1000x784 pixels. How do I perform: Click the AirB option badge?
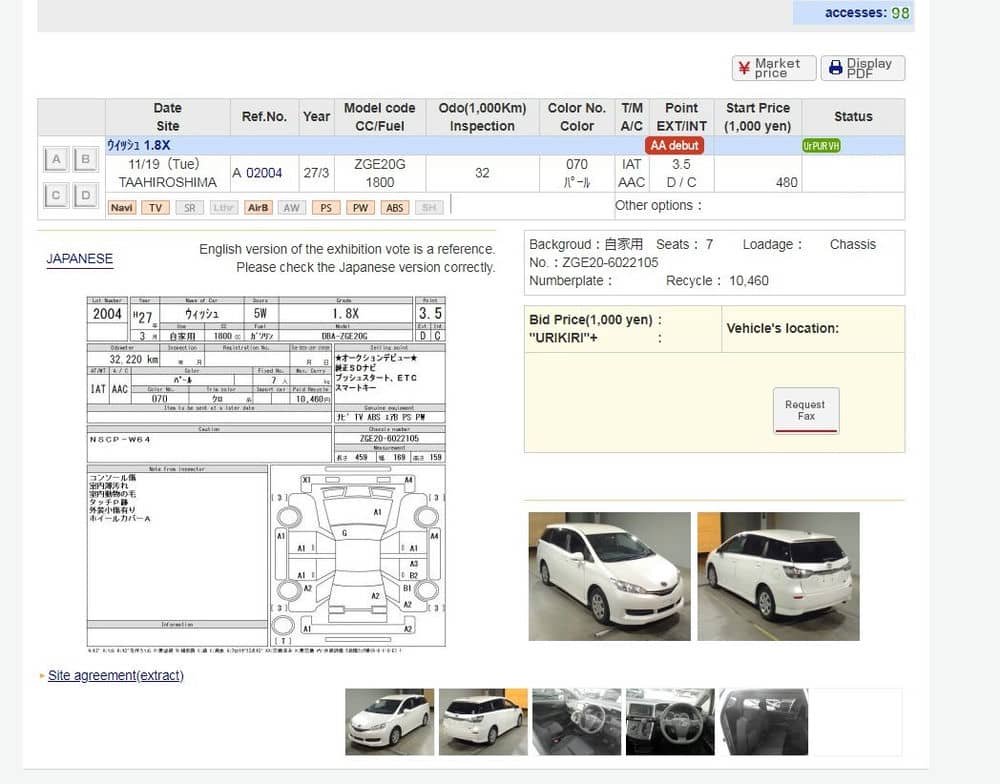[257, 208]
